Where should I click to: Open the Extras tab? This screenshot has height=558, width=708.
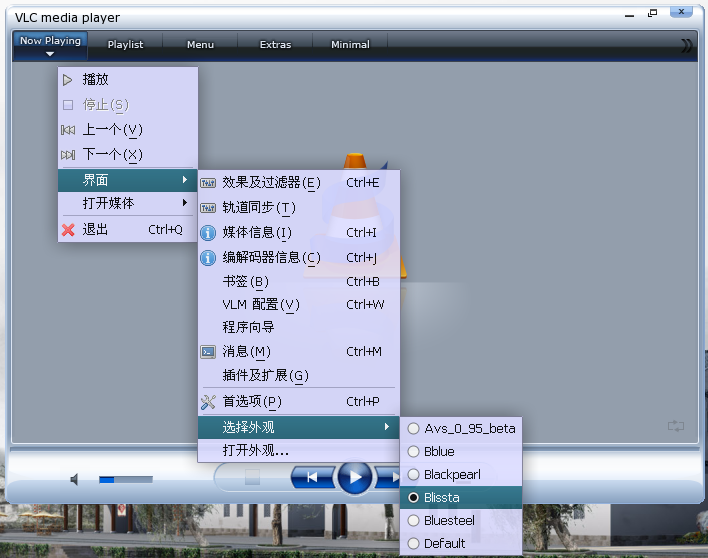coord(275,45)
